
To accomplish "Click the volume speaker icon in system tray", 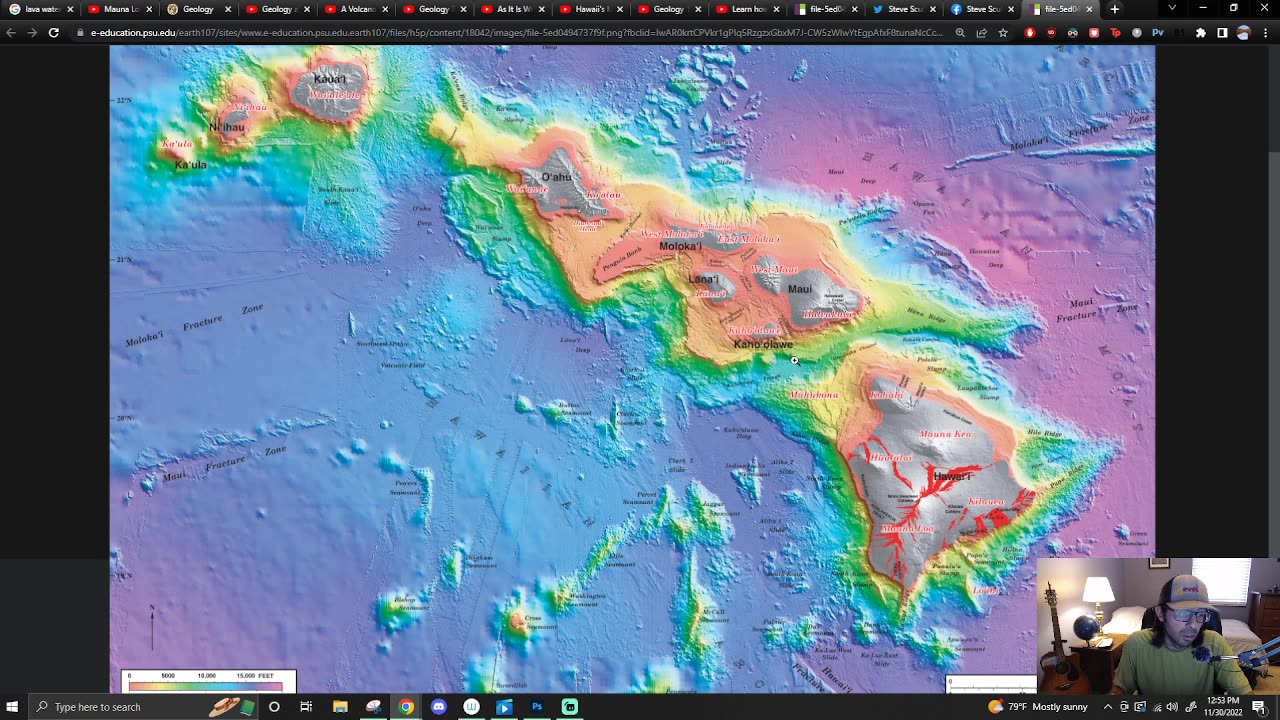I will pos(1172,707).
